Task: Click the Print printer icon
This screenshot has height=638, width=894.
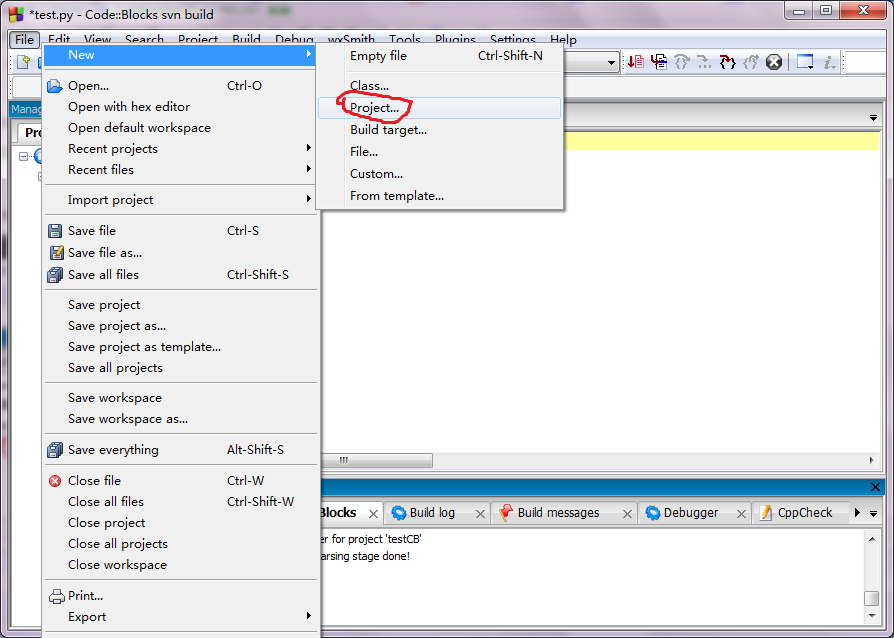Action: click(x=56, y=596)
